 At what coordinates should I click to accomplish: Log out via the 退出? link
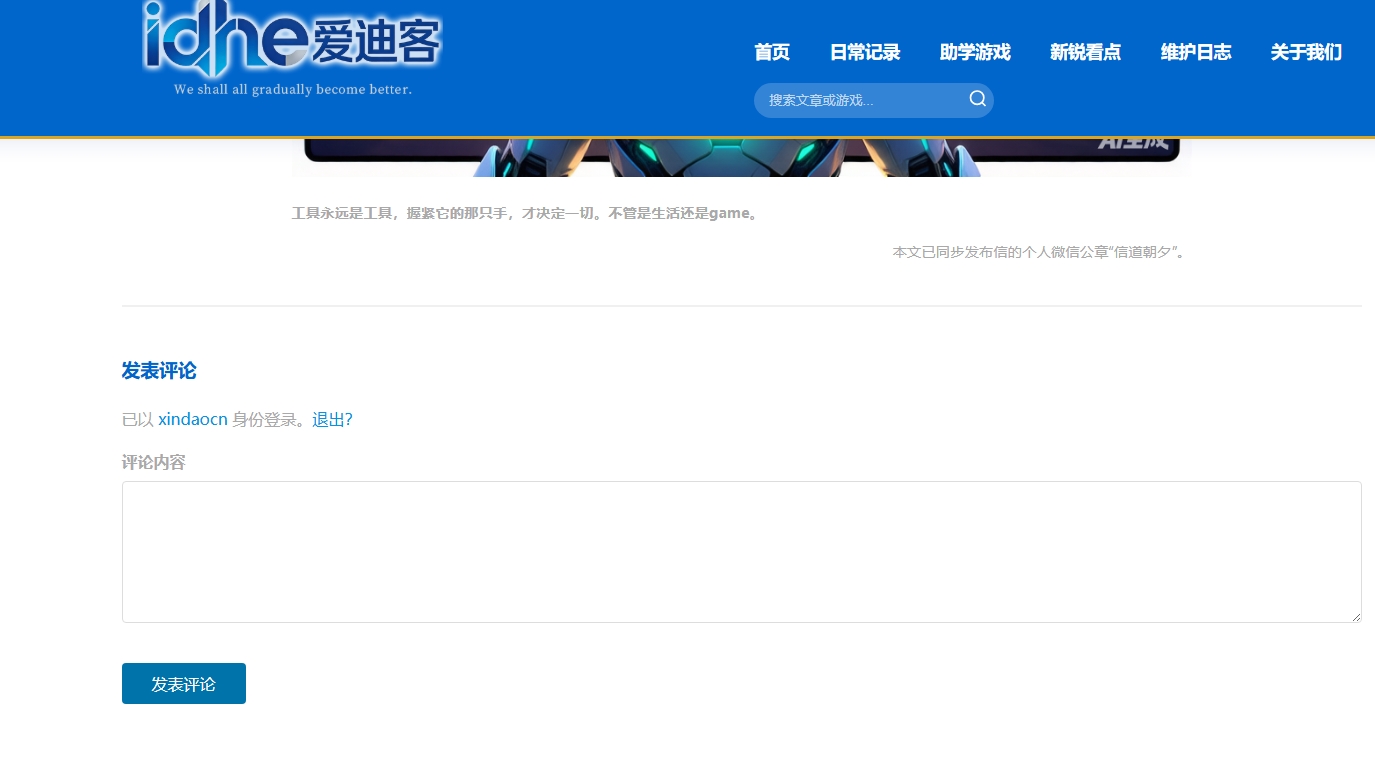coord(332,420)
